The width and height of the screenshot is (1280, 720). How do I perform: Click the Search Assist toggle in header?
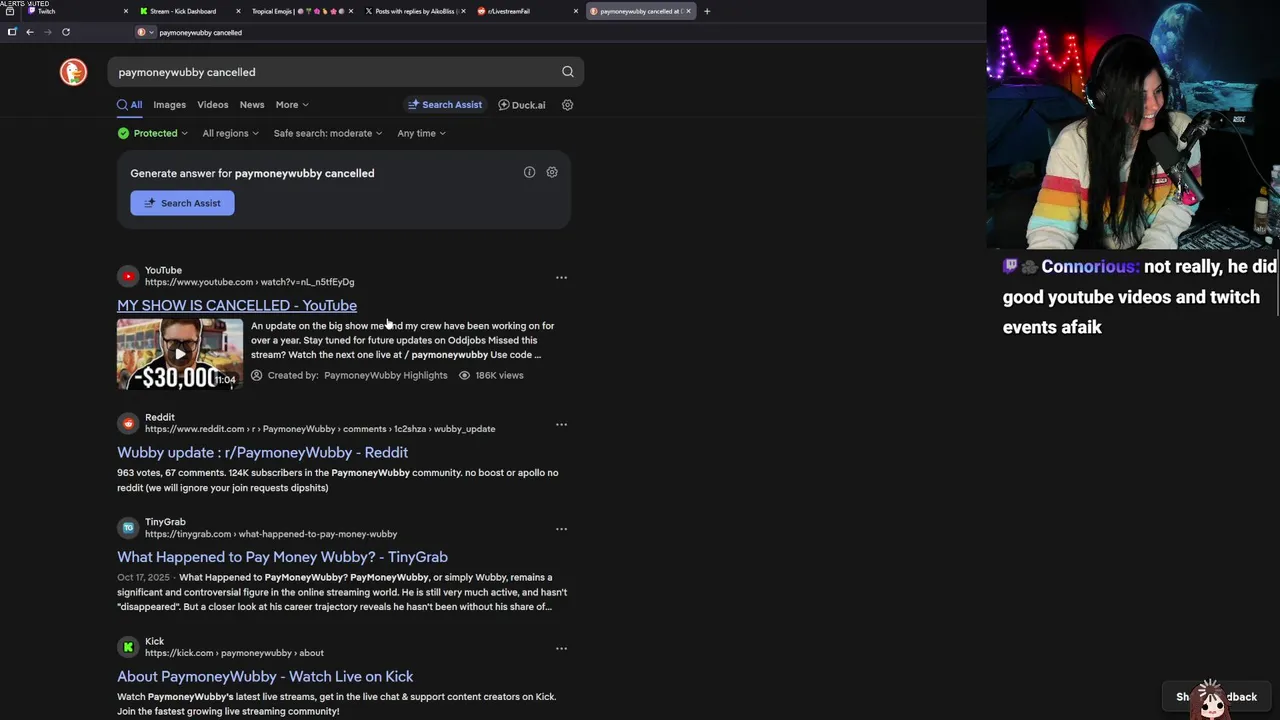tap(445, 104)
